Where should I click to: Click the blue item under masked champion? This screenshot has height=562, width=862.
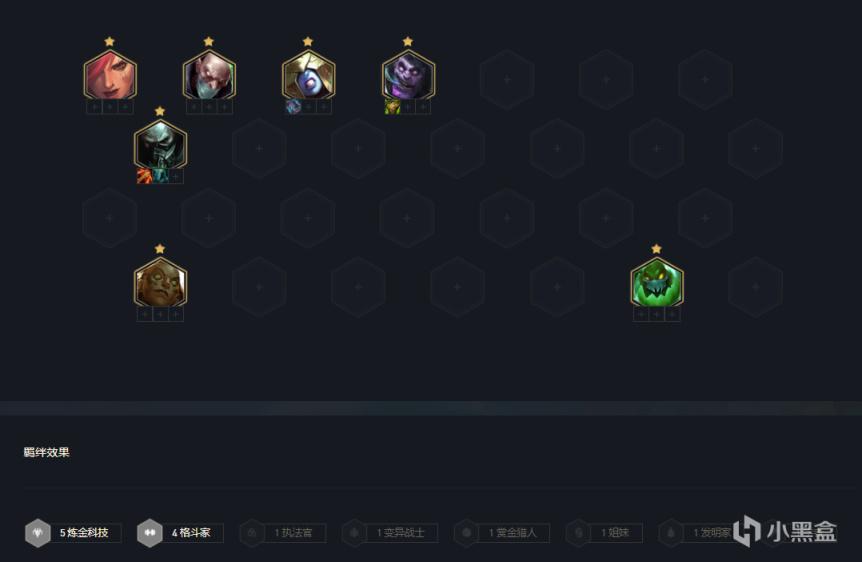click(x=294, y=107)
